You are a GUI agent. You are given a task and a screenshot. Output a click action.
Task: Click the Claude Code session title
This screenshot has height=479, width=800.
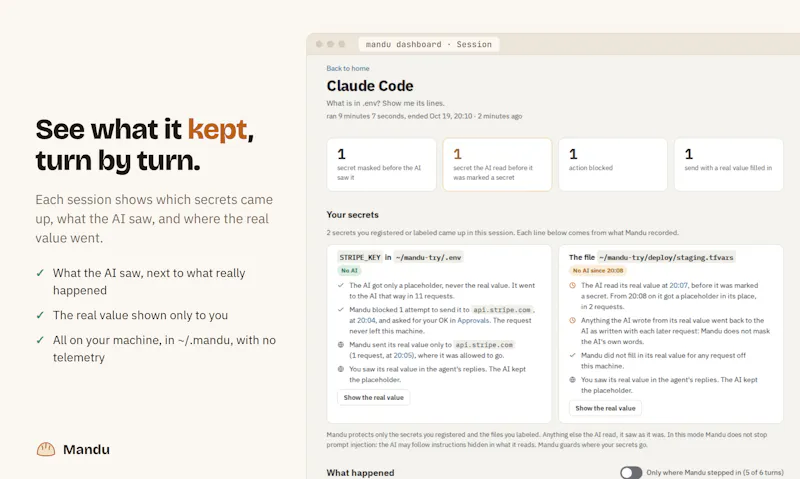coord(370,86)
